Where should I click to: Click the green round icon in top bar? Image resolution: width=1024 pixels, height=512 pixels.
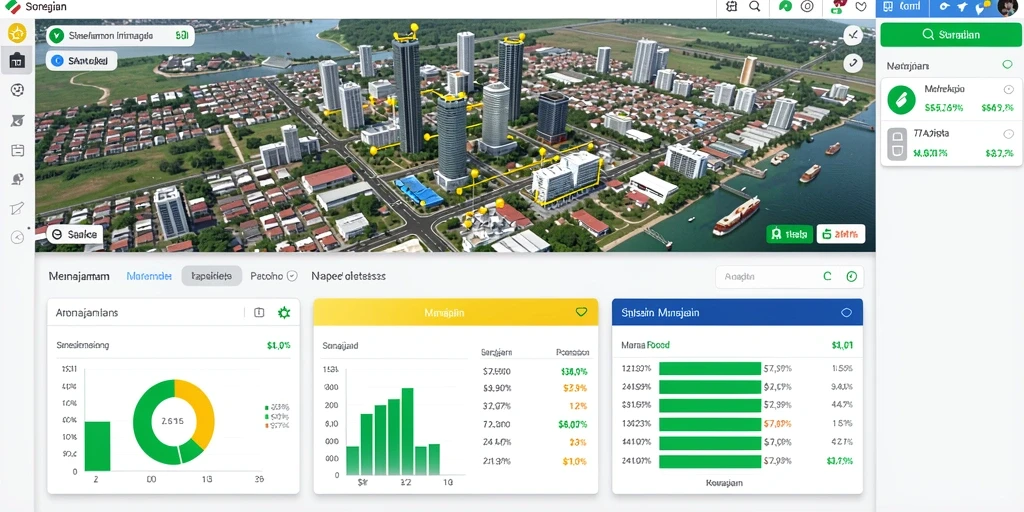point(785,7)
